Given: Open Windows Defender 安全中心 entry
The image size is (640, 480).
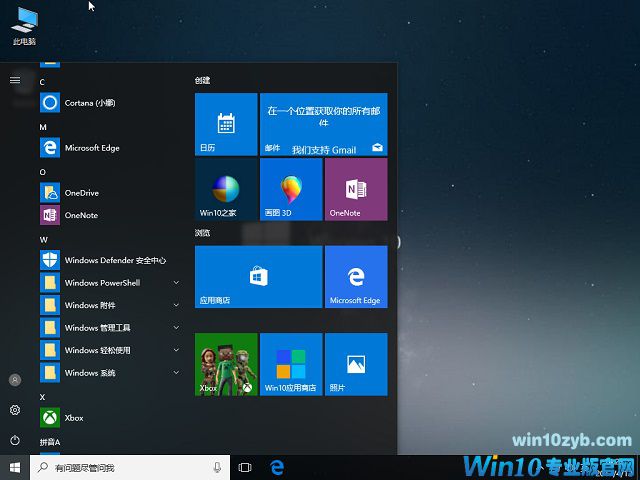Looking at the screenshot, I should pos(115,260).
